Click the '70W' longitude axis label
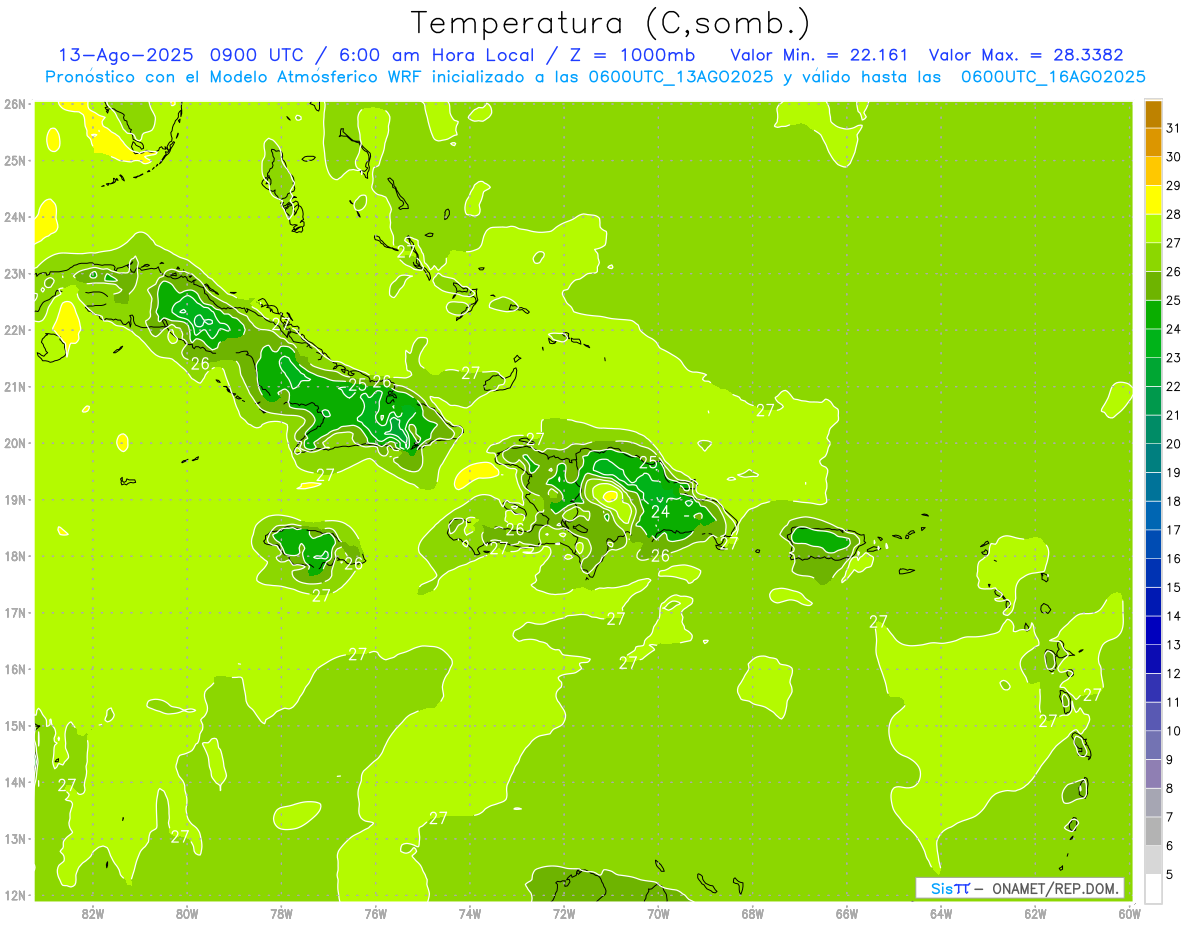The width and height of the screenshot is (1200, 927). point(658,913)
